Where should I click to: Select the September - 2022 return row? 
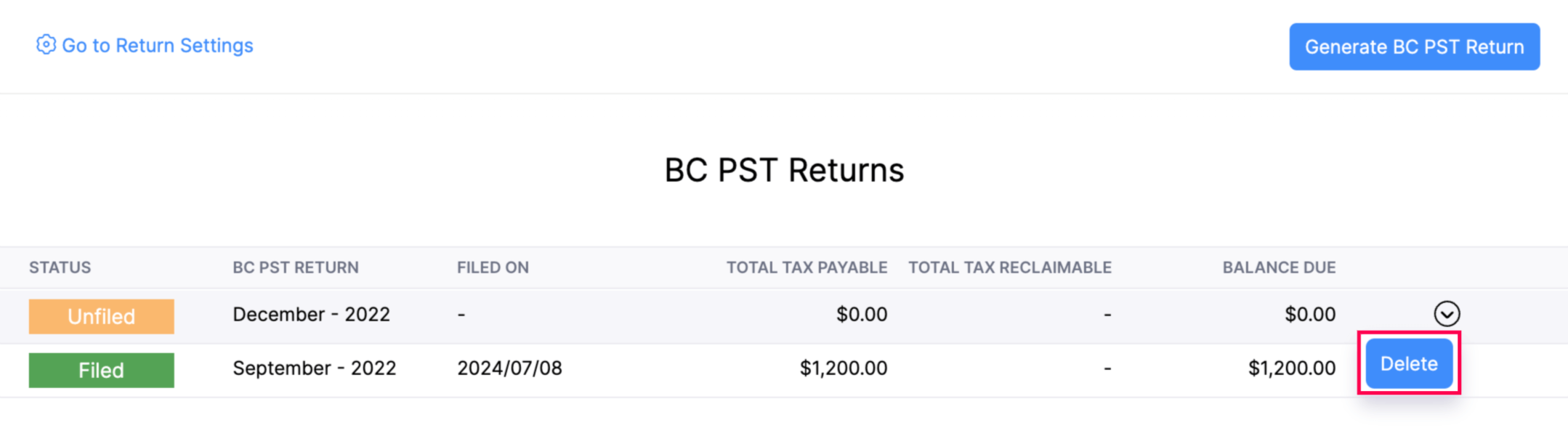tap(315, 368)
